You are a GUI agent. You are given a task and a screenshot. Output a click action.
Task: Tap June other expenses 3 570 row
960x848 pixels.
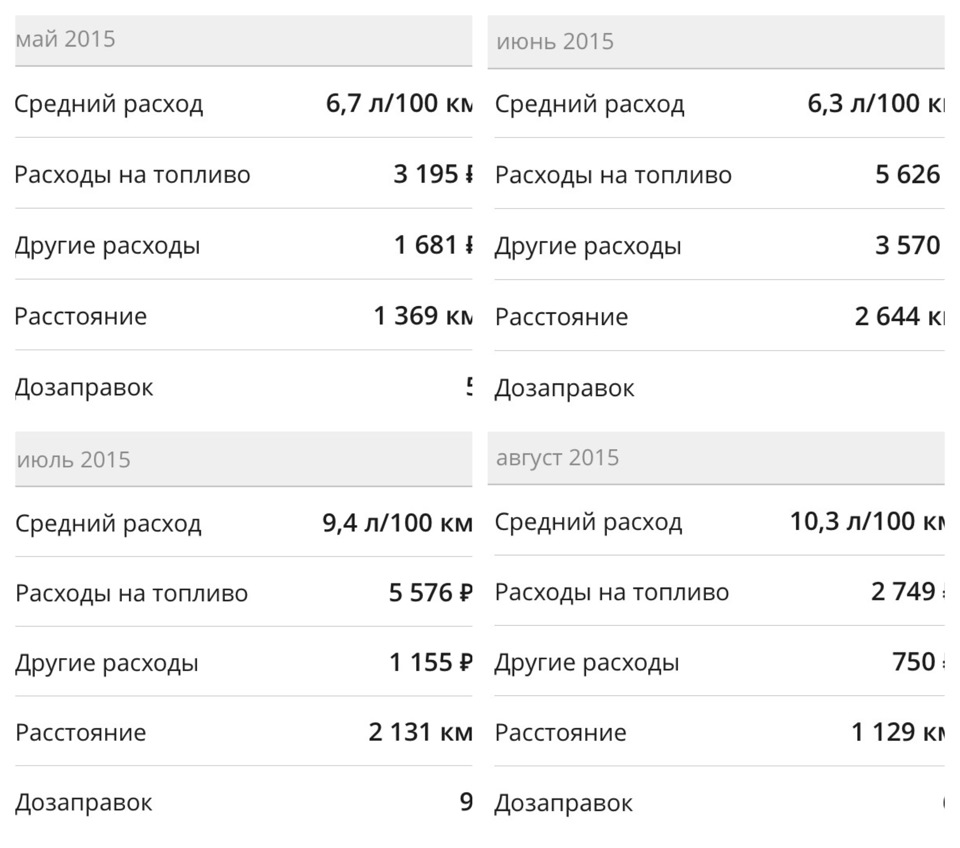(x=719, y=246)
